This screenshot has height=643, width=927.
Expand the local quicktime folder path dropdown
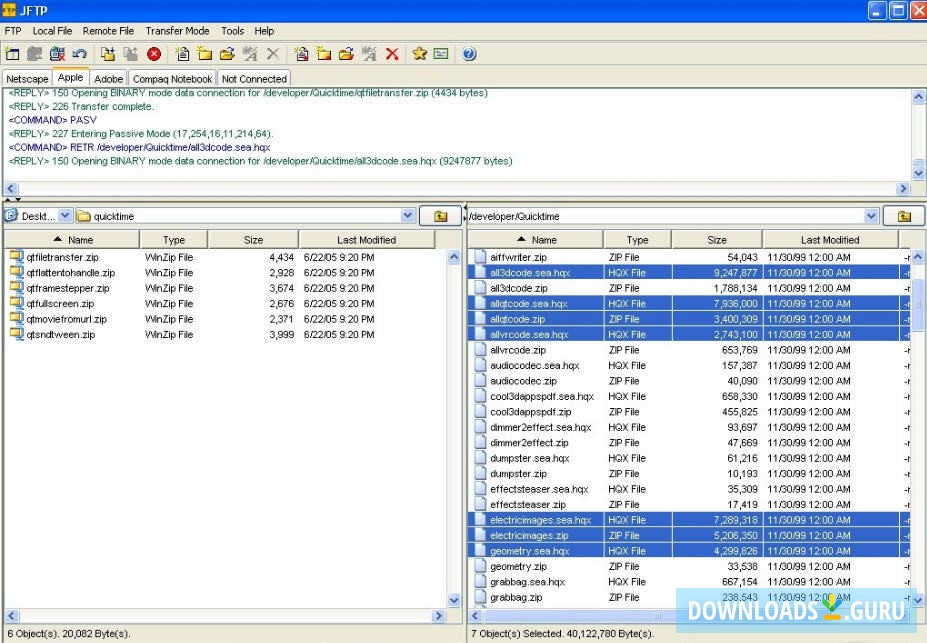tap(407, 216)
